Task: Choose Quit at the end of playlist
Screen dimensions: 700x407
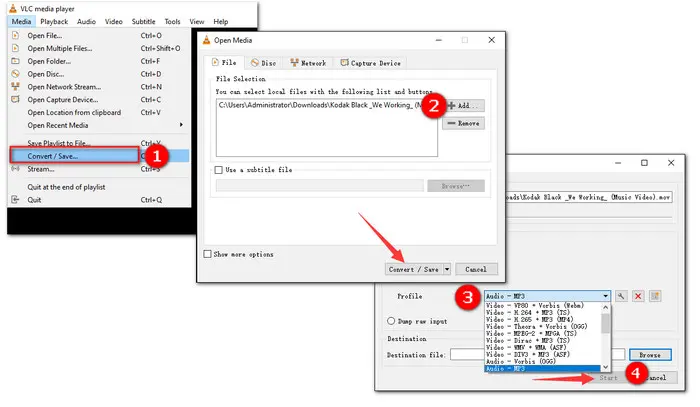Action: pyautogui.click(x=99, y=187)
